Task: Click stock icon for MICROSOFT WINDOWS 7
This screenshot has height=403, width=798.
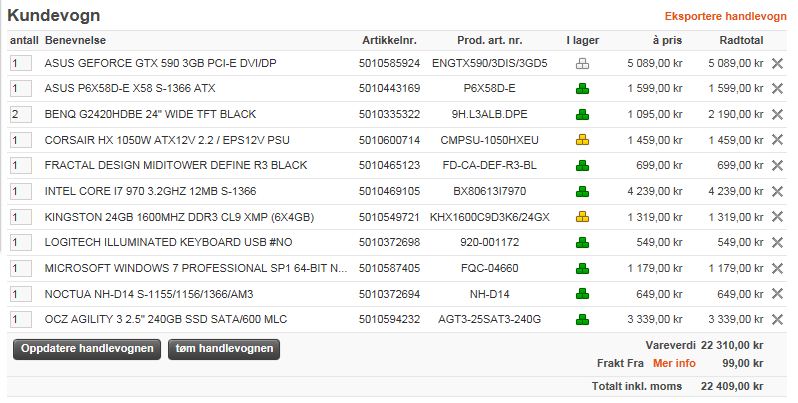Action: [582, 268]
